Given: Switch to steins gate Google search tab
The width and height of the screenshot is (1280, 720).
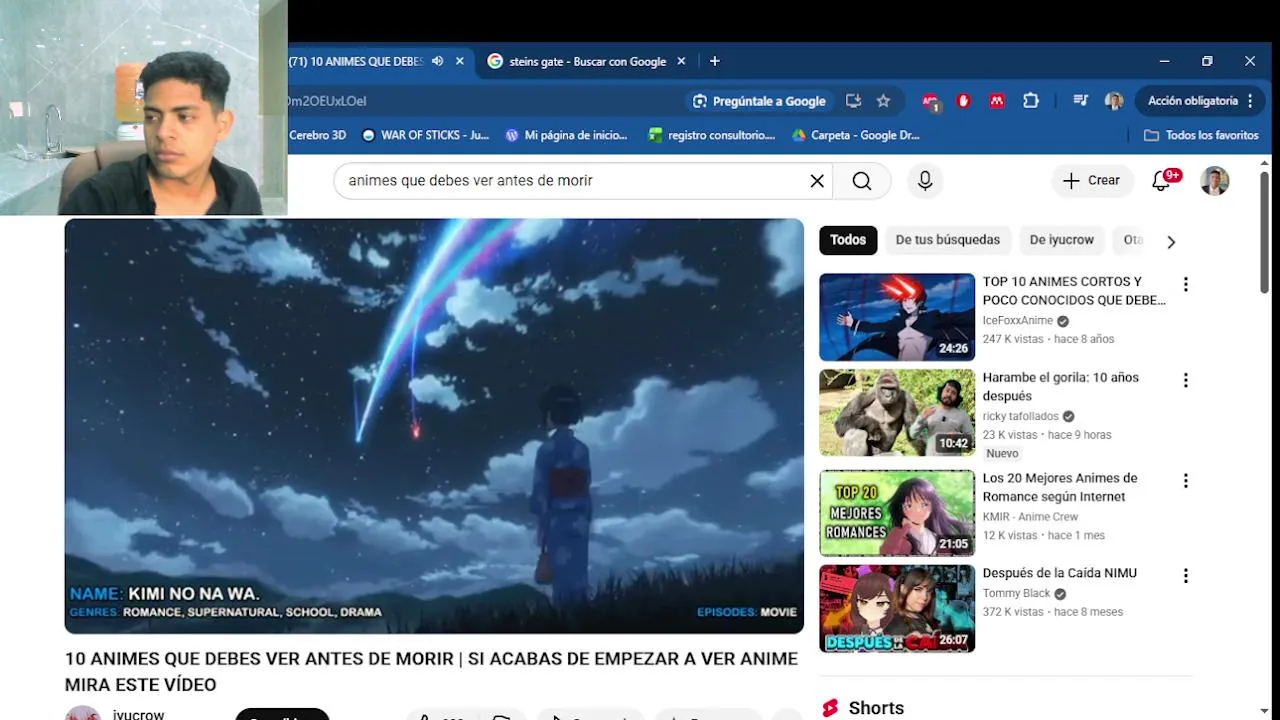Looking at the screenshot, I should (586, 61).
